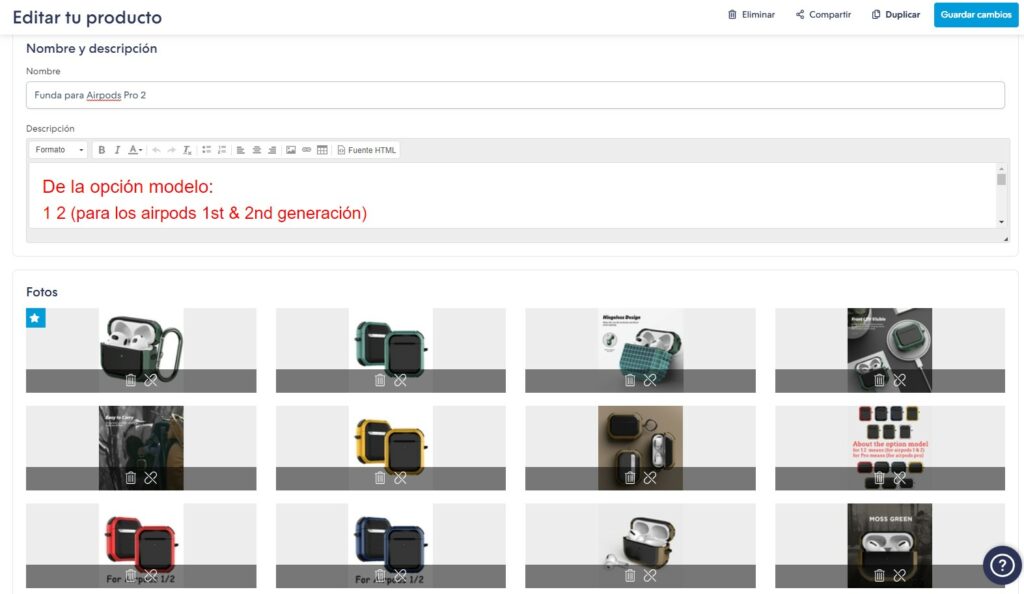Insert a table into the description
1024x594 pixels.
pyautogui.click(x=320, y=149)
